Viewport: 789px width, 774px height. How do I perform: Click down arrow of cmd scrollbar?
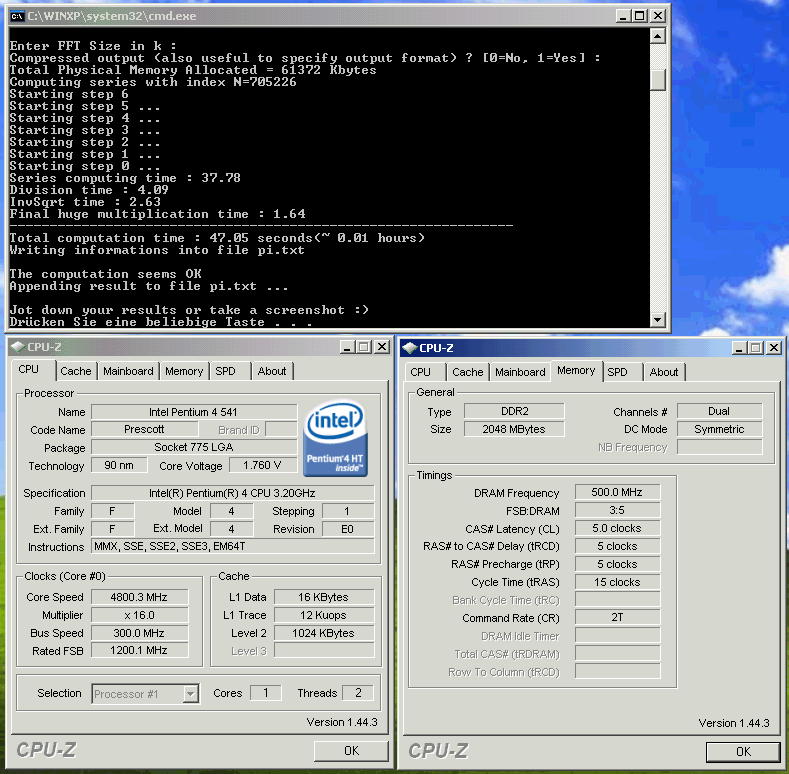pos(658,319)
